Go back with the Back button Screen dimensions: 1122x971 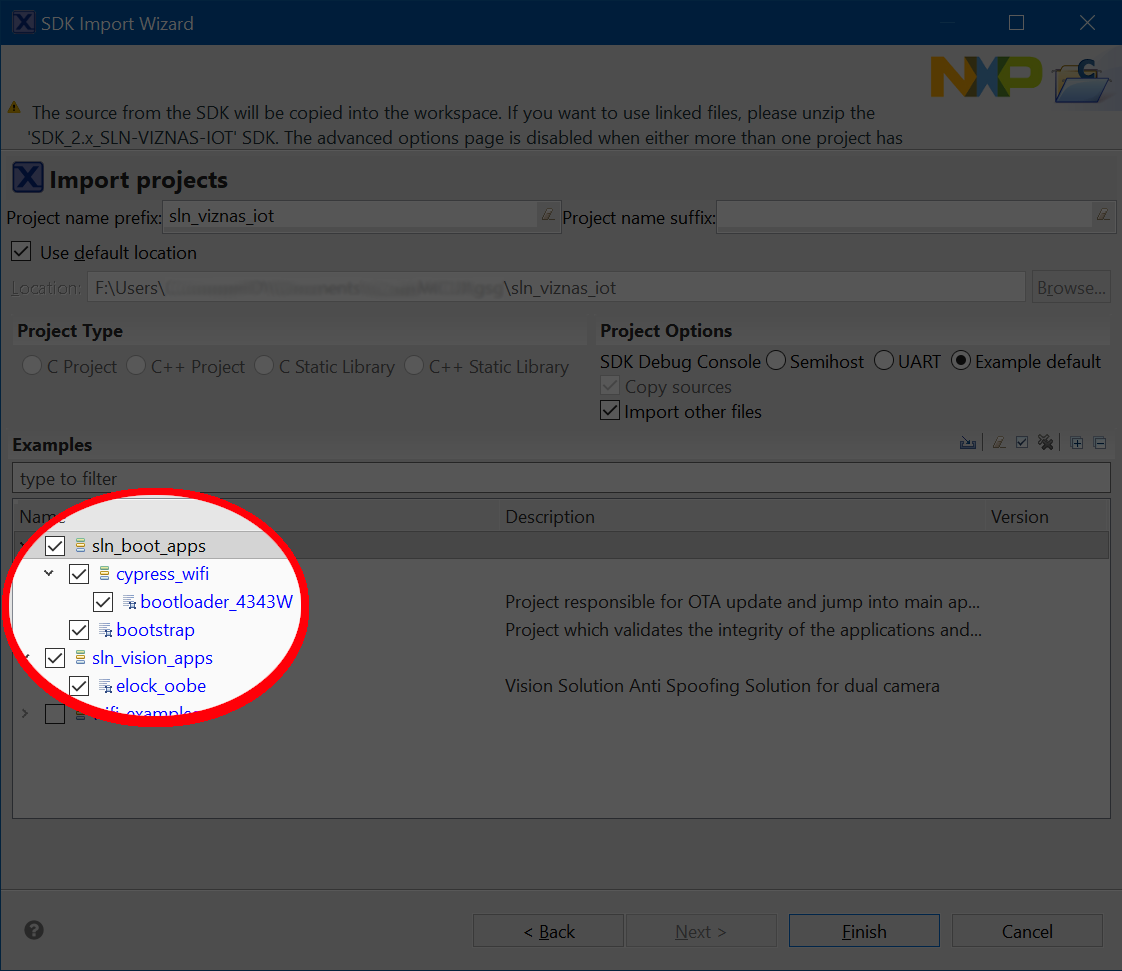(548, 931)
